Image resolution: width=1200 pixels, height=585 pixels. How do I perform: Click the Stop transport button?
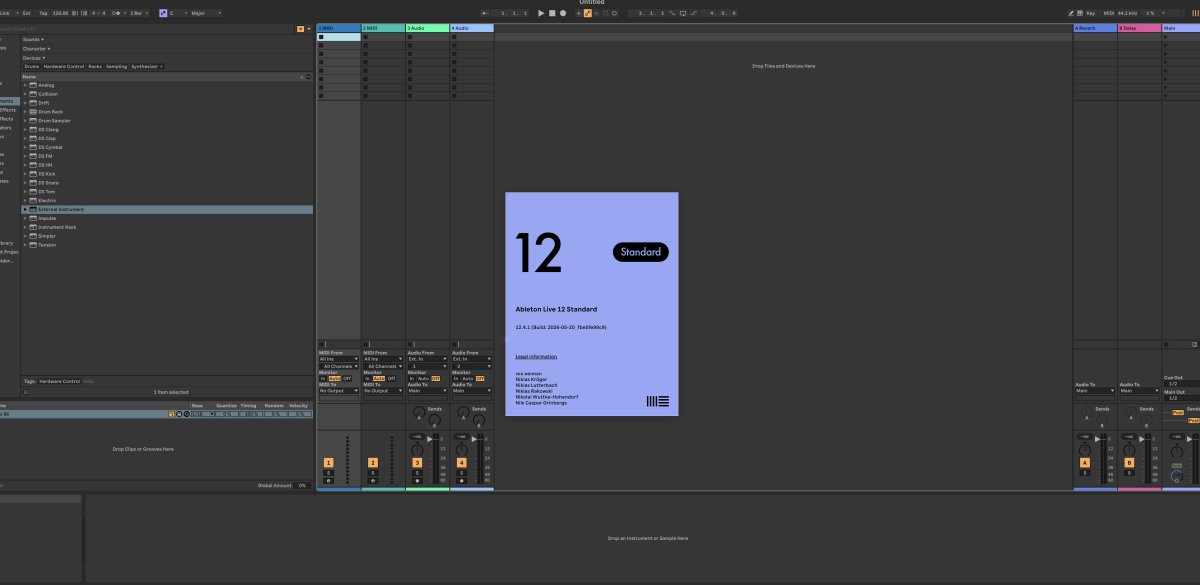click(552, 13)
